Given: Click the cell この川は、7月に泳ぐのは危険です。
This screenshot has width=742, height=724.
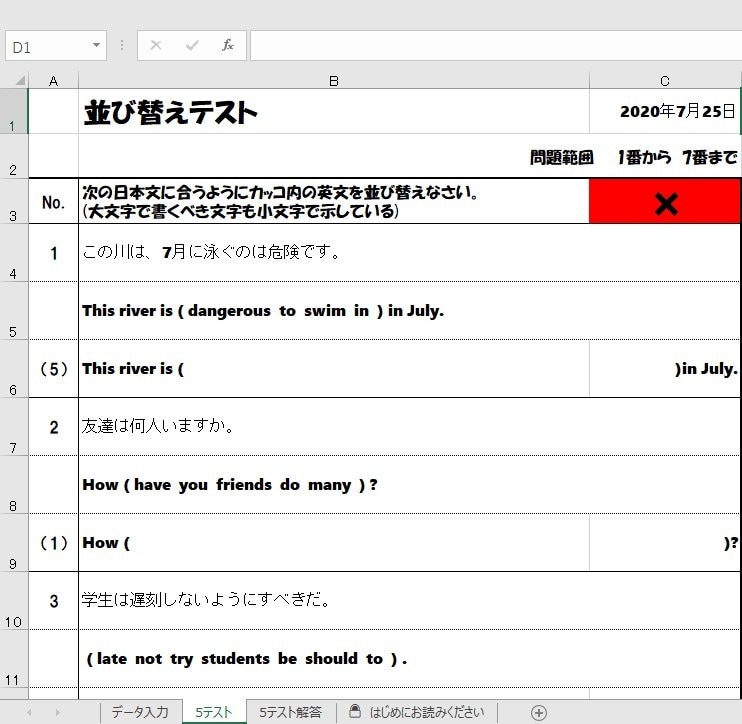Looking at the screenshot, I should click(x=409, y=253).
